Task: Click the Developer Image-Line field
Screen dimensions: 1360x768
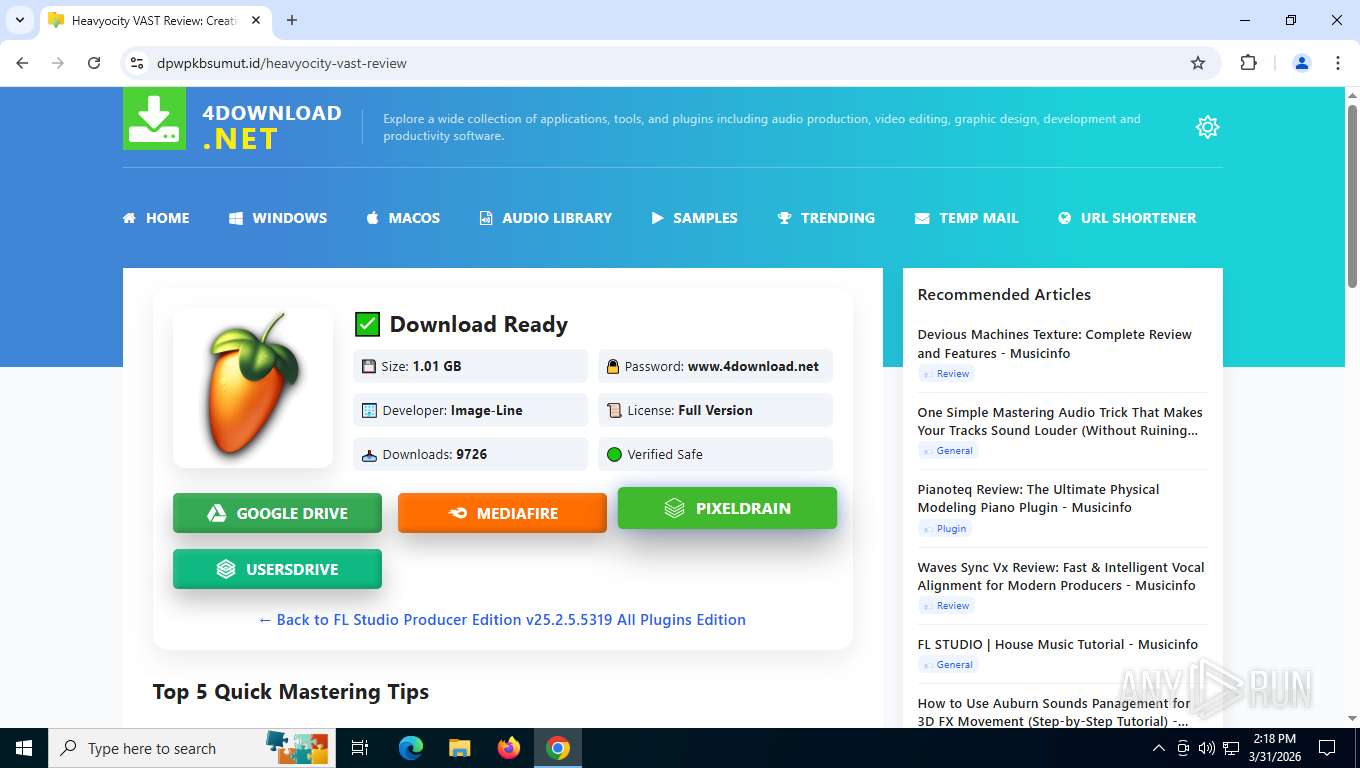Action: click(470, 410)
